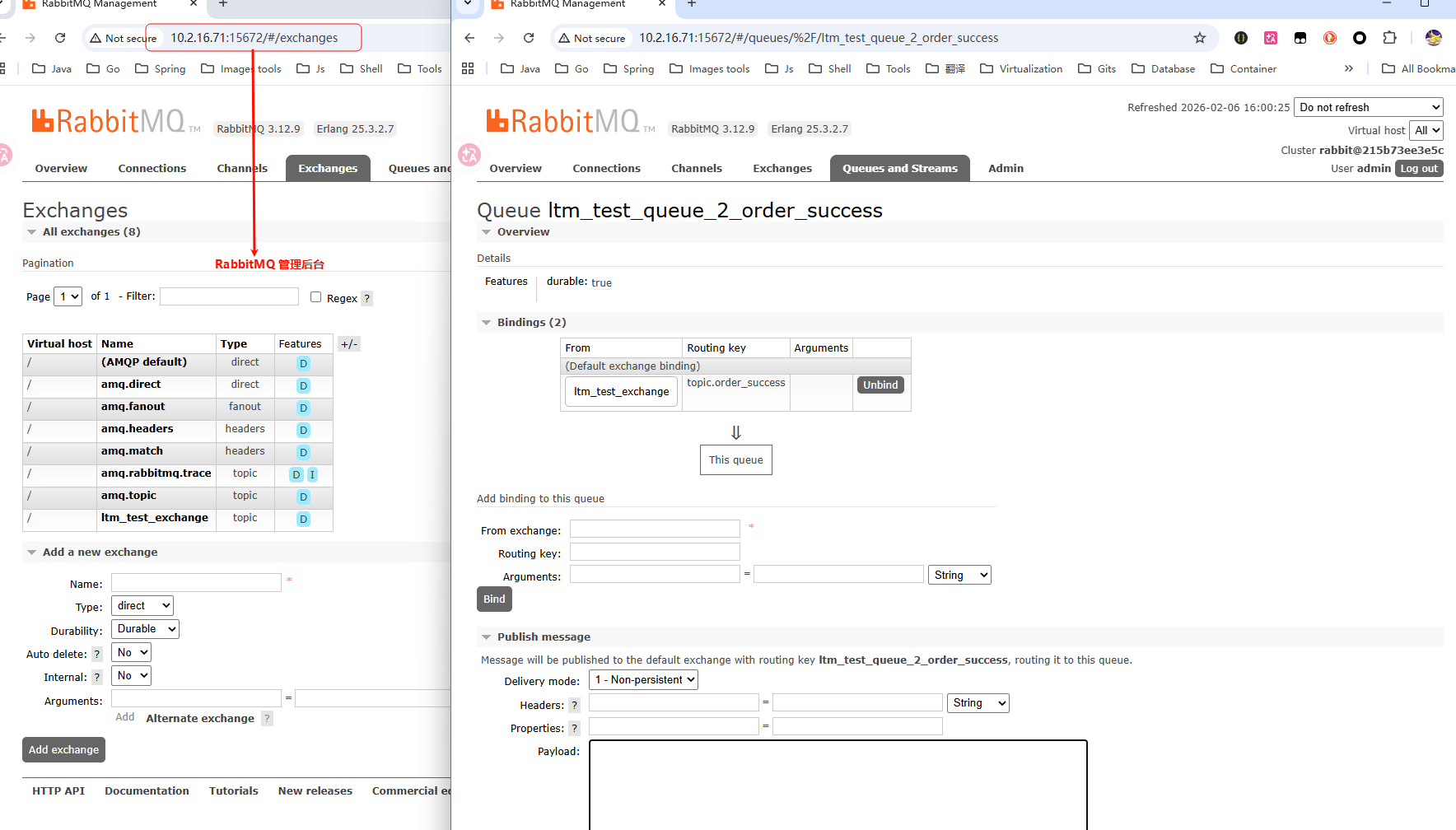Open the ltm_test_exchange link in exchanges table

click(154, 518)
